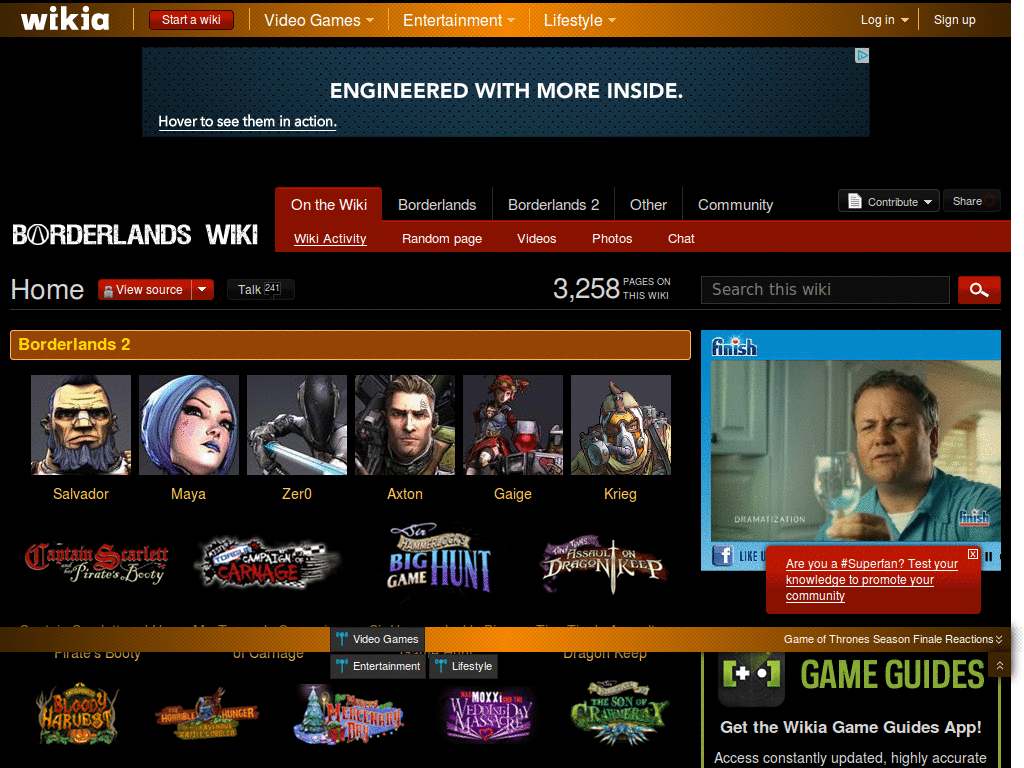
Task: Open the Lifestyle dropdown menu
Action: click(x=579, y=20)
